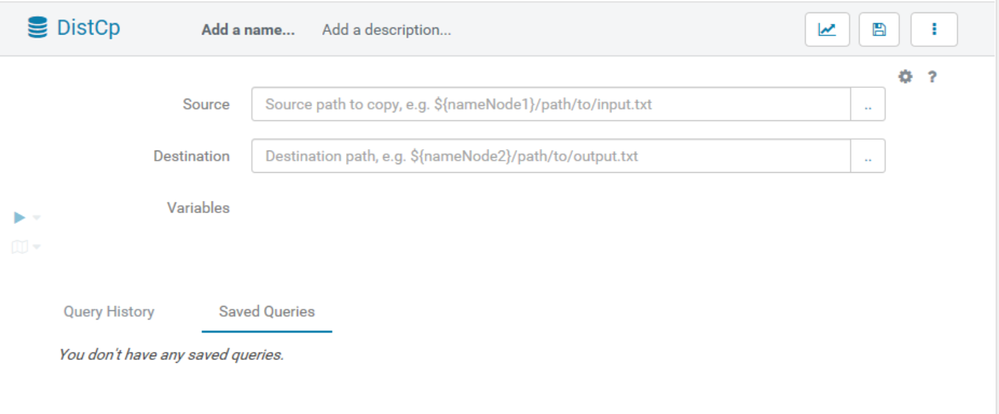Open settings using the gear icon

click(x=905, y=77)
